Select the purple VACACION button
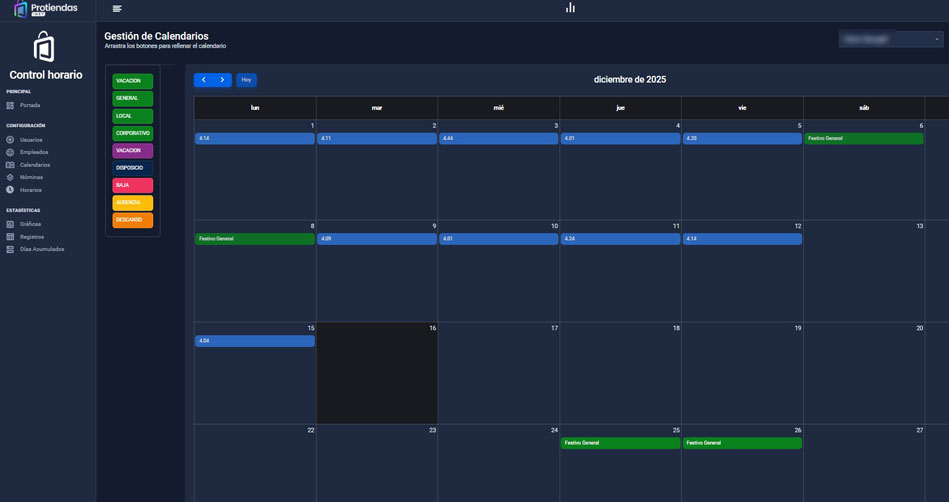The width and height of the screenshot is (949, 502). pos(133,151)
